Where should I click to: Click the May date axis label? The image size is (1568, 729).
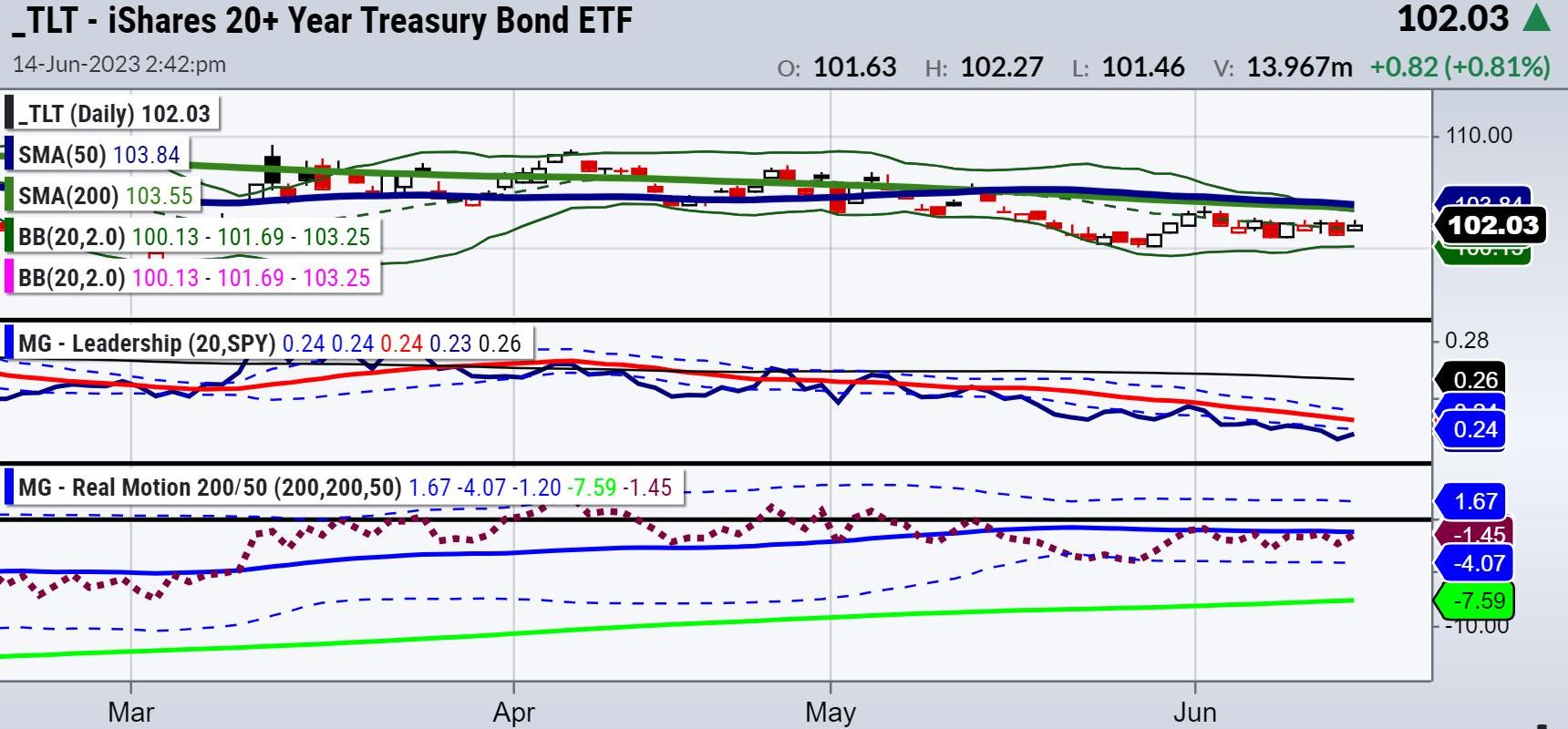click(x=830, y=712)
